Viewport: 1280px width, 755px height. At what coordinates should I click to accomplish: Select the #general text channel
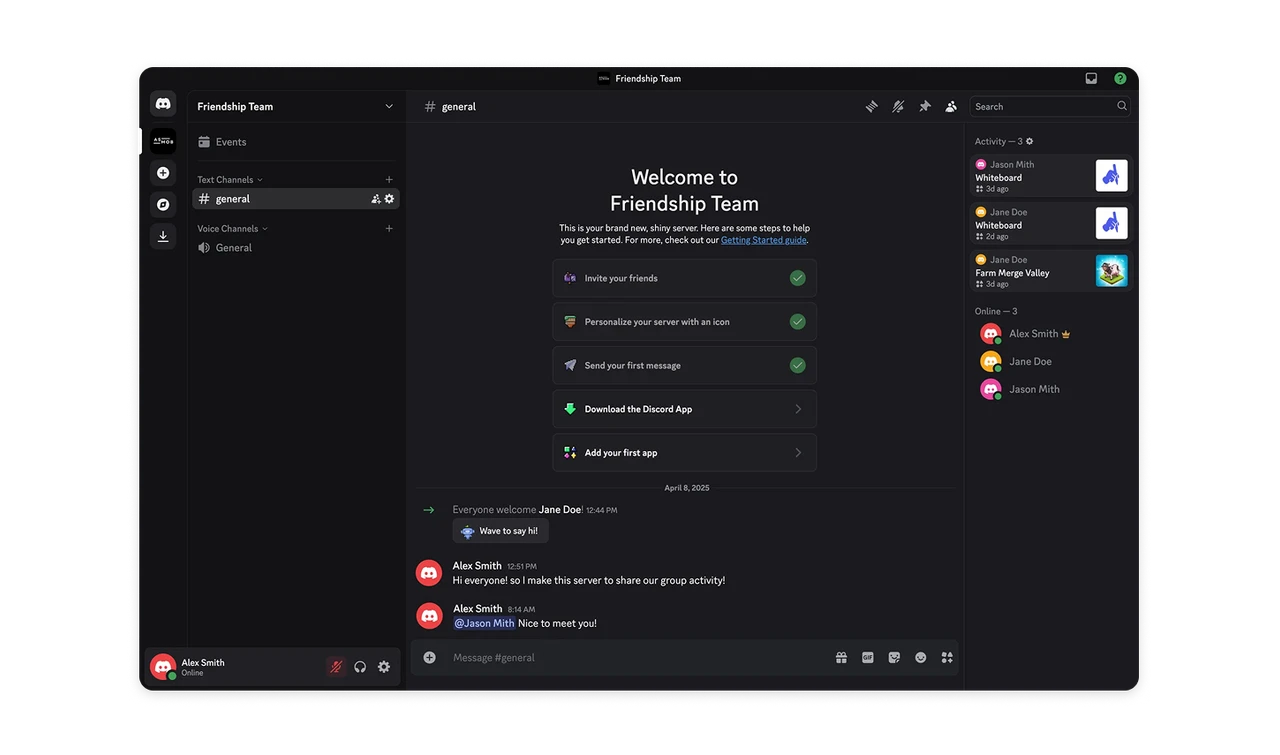[x=233, y=198]
